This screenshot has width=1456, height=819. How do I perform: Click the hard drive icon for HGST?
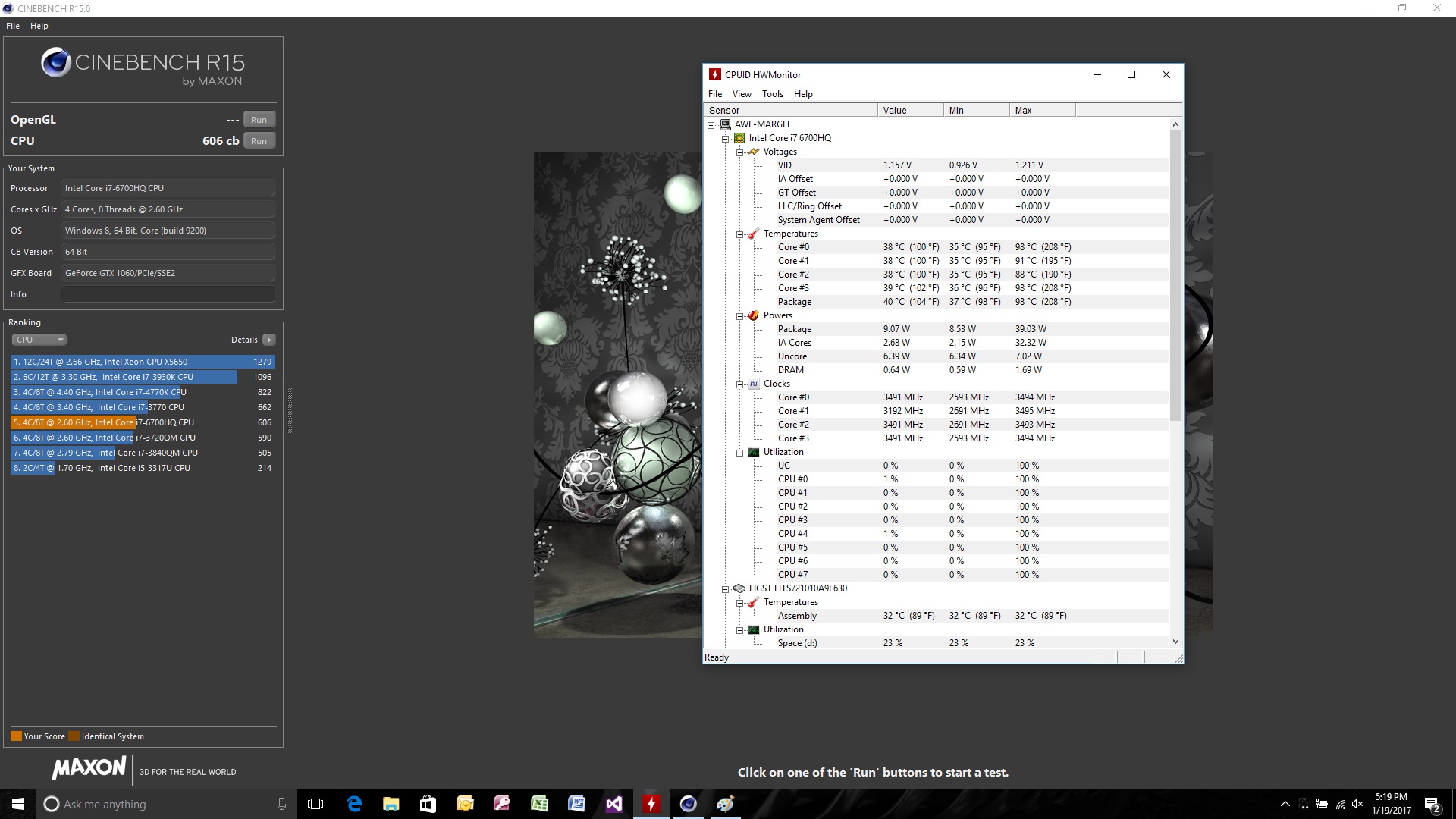click(x=739, y=588)
